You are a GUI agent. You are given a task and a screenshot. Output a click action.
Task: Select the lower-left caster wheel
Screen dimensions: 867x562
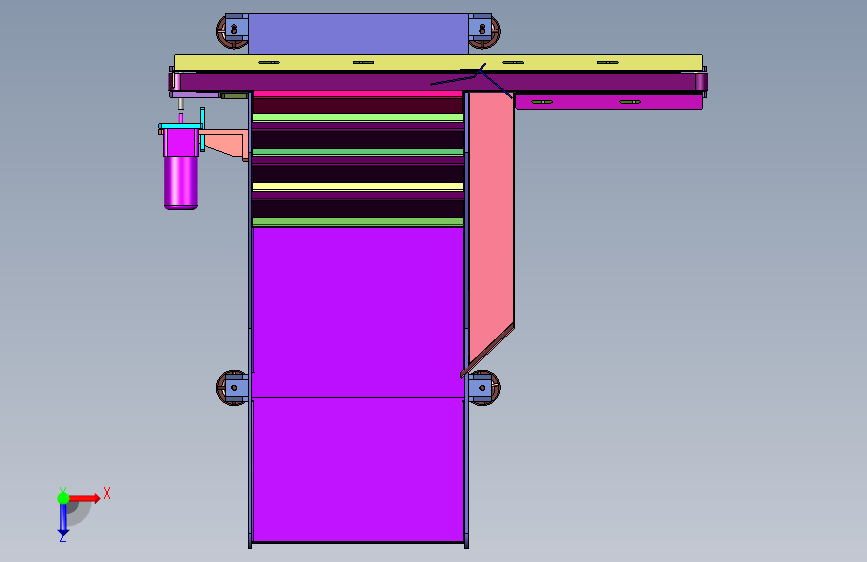tap(233, 388)
